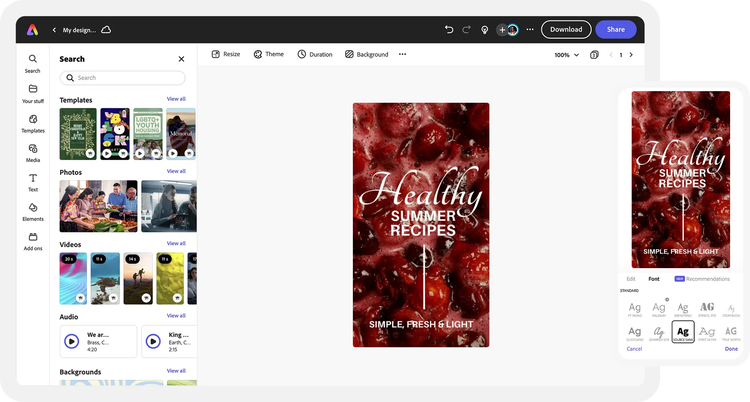The width and height of the screenshot is (750, 402).
Task: Click the Download button
Action: [566, 29]
